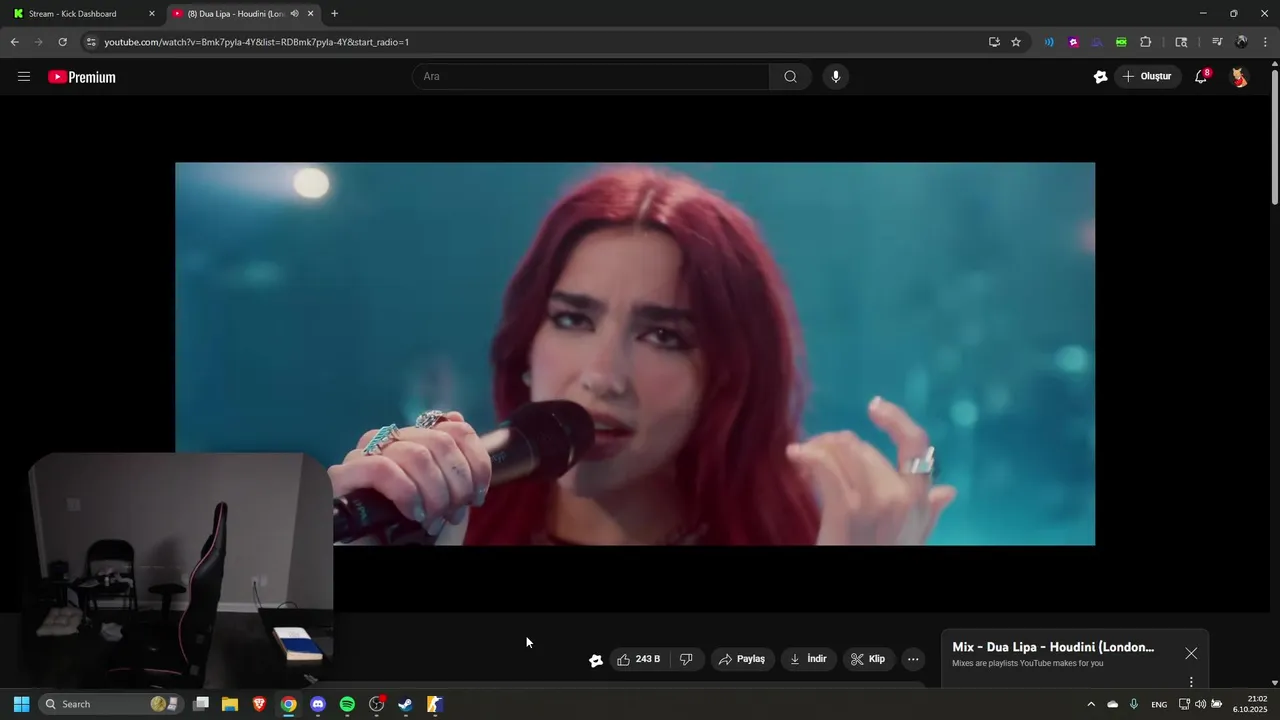Viewport: 1280px width, 720px height.
Task: Open the Chrome profile avatar
Action: [1242, 42]
